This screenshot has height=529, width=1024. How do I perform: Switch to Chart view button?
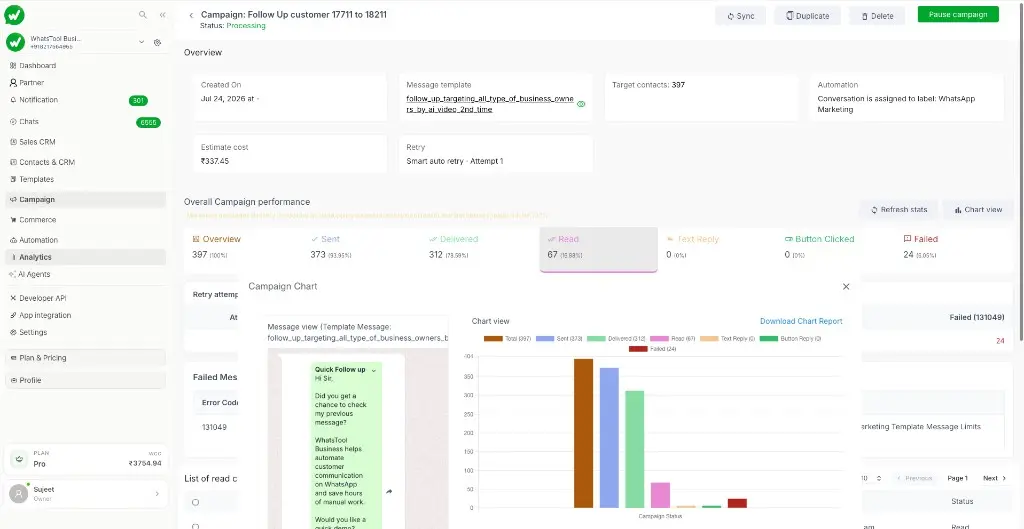978,210
